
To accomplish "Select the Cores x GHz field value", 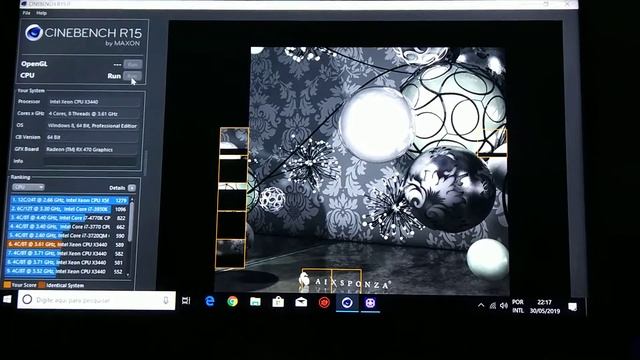I will point(93,113).
